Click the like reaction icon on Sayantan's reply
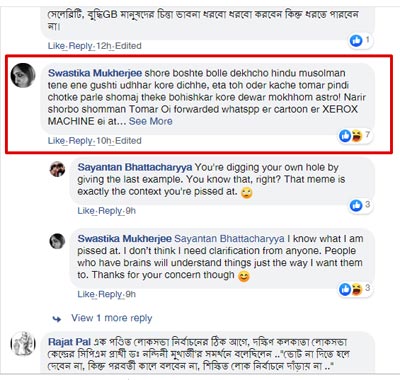400x380 pixels. pos(356,205)
